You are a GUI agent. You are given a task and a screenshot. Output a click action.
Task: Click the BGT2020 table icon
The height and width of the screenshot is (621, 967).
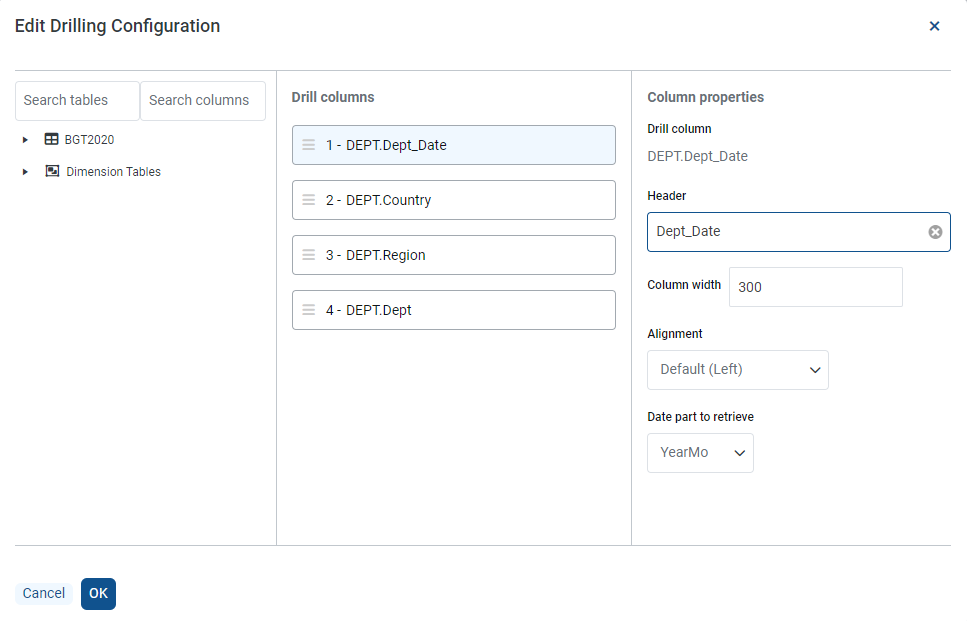point(51,140)
